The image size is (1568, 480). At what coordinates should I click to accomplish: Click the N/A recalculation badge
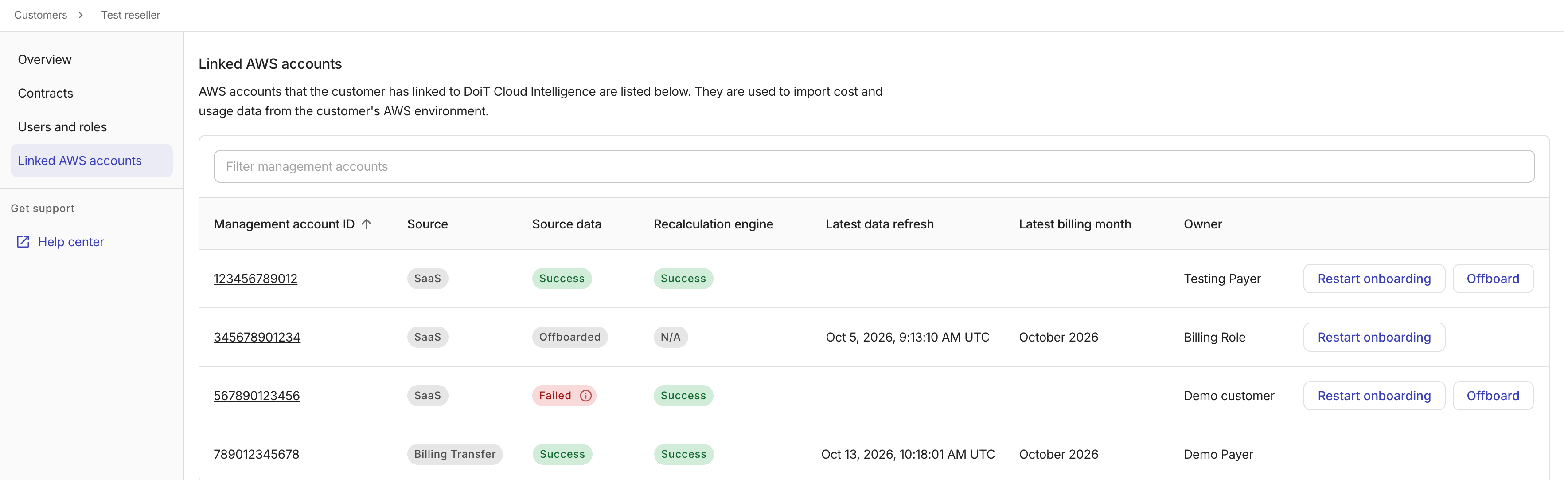(x=670, y=337)
